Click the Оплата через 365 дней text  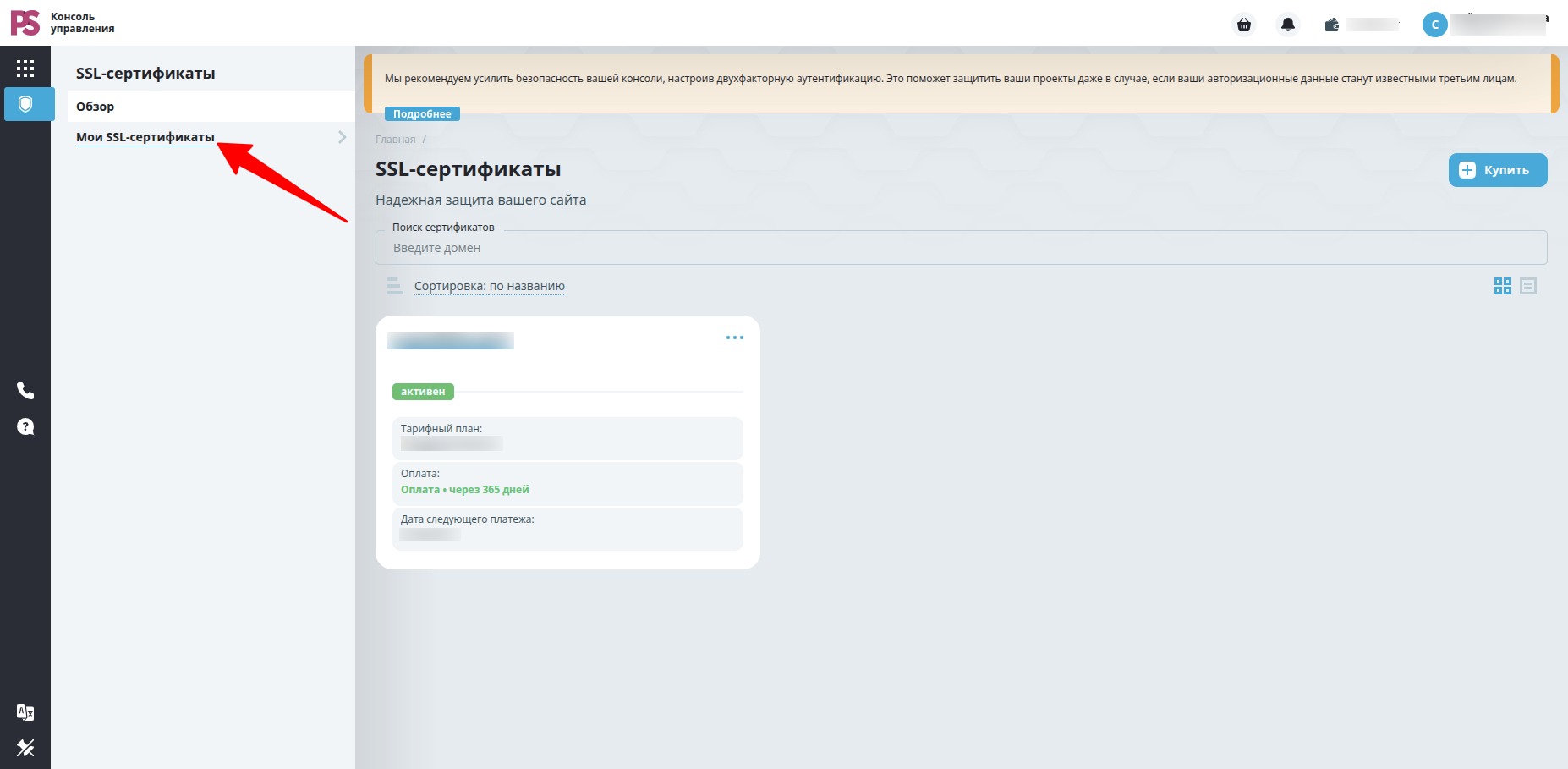(x=465, y=490)
